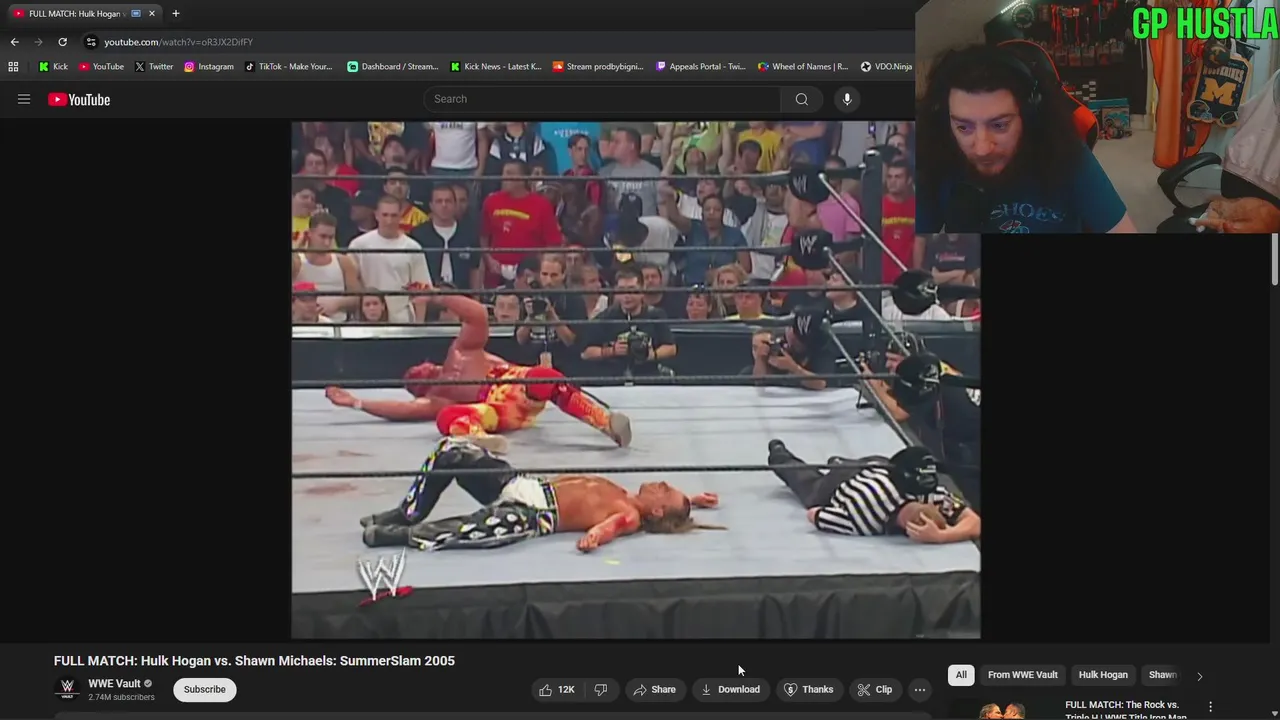The image size is (1280, 720).
Task: Click the 2.74M subscribers text
Action: [121, 697]
